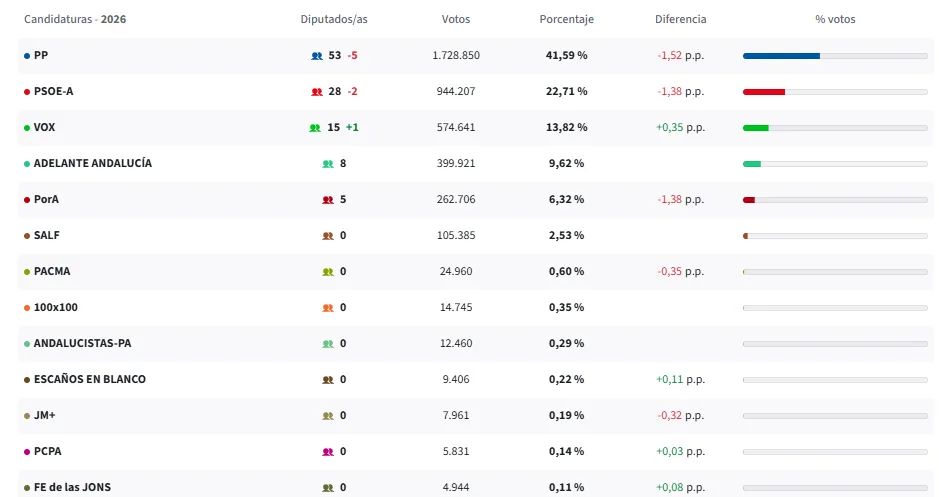
Task: Click the Porcentaje column header
Action: [x=567, y=19]
